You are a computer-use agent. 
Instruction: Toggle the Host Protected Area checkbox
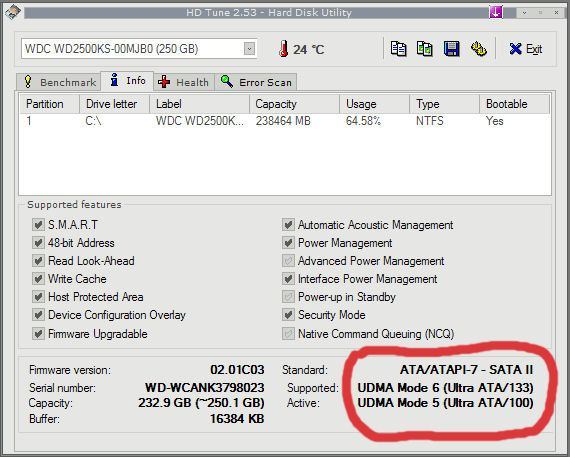pyautogui.click(x=38, y=297)
